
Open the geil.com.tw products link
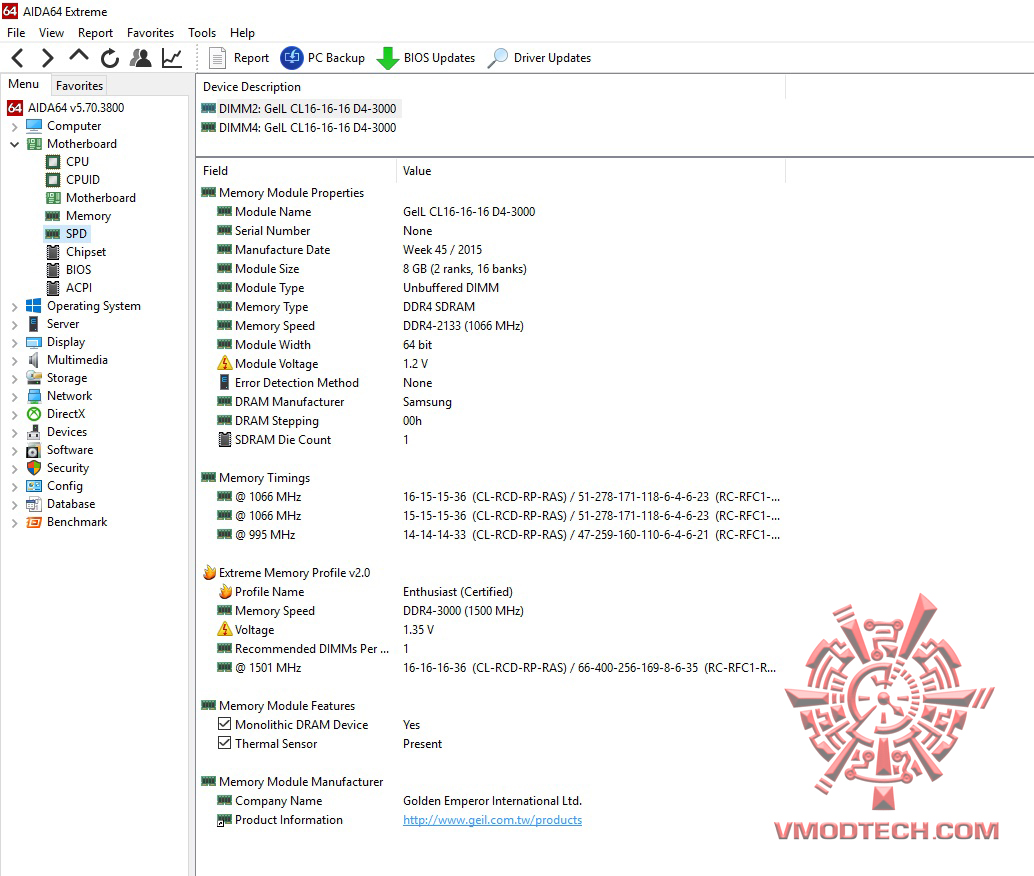pos(492,820)
